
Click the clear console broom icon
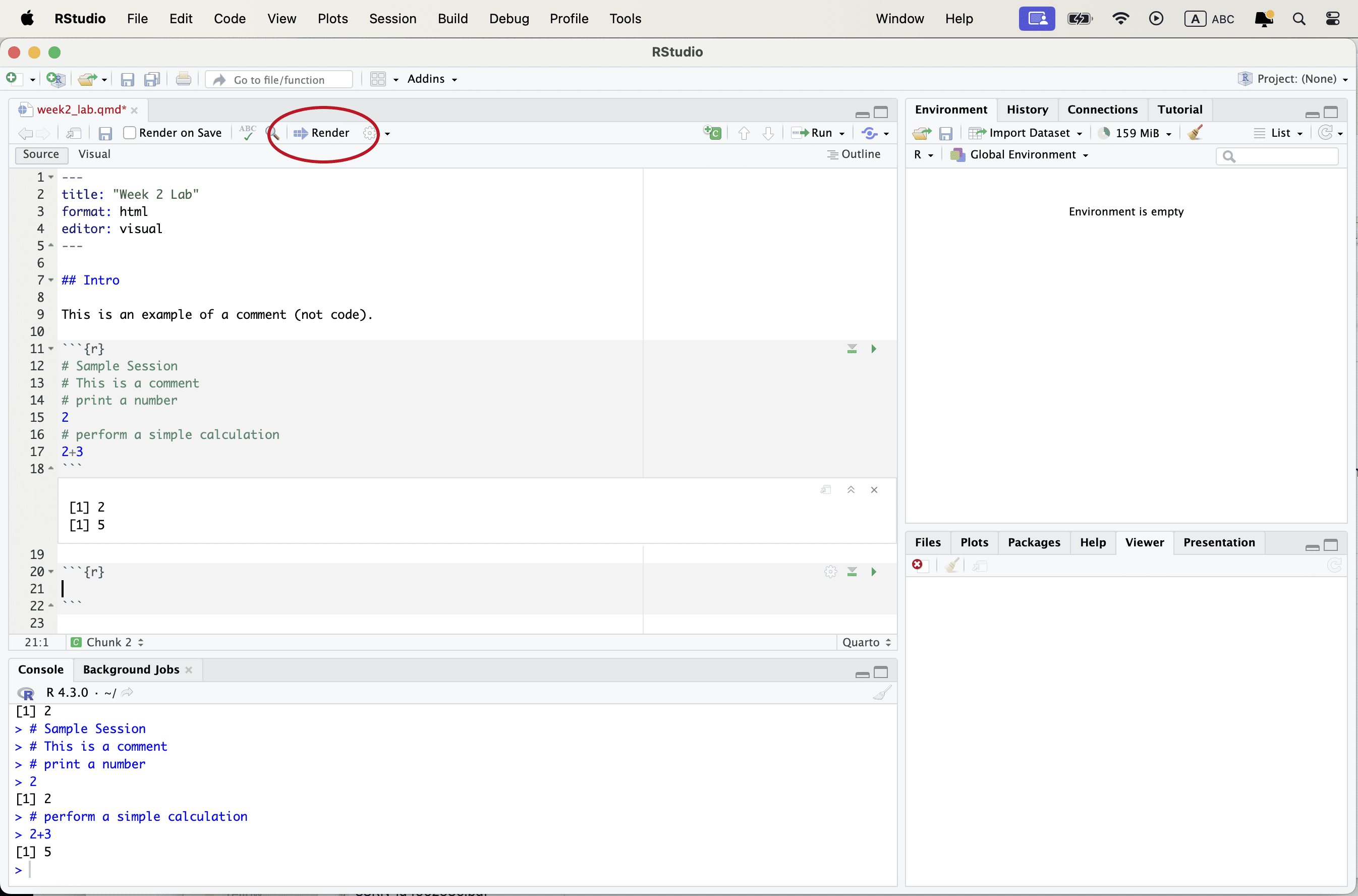881,693
